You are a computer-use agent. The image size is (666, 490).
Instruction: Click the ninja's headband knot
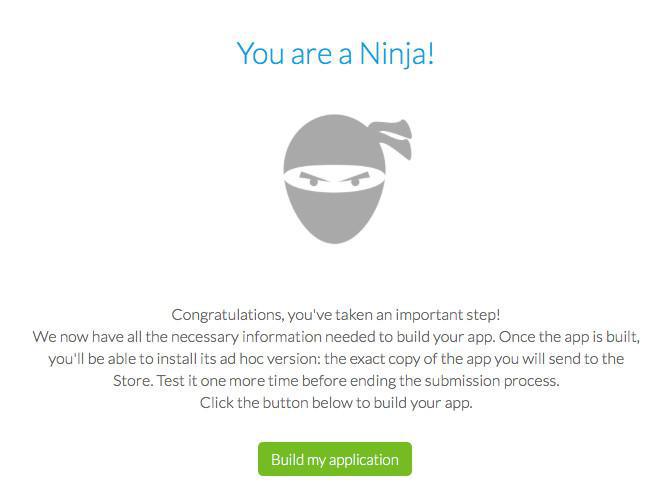393,139
